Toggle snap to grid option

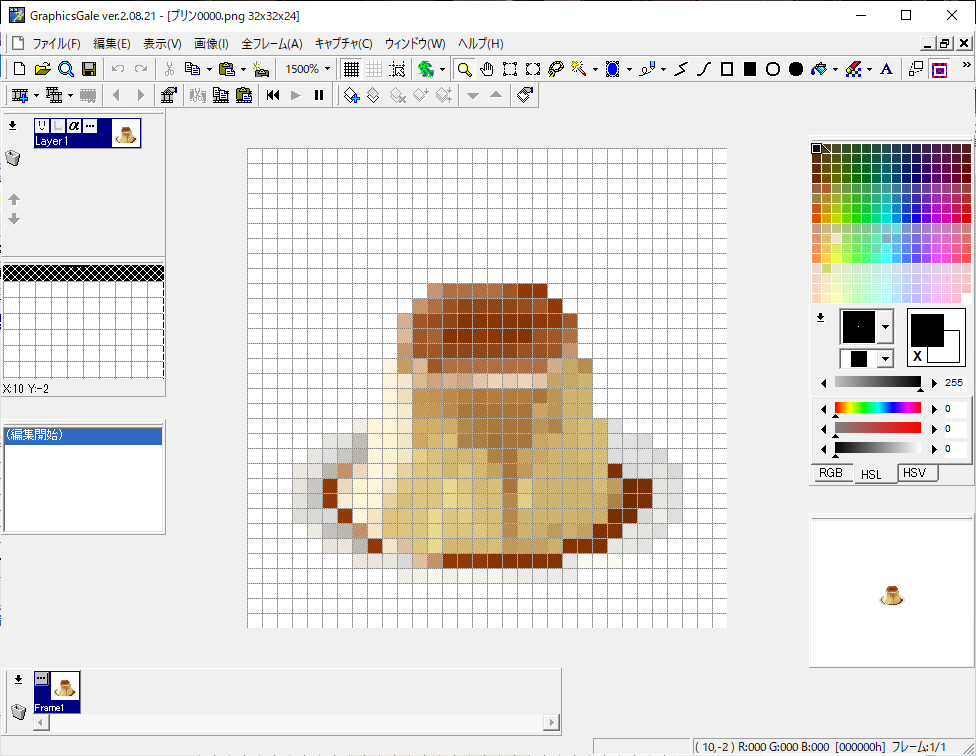coord(397,69)
